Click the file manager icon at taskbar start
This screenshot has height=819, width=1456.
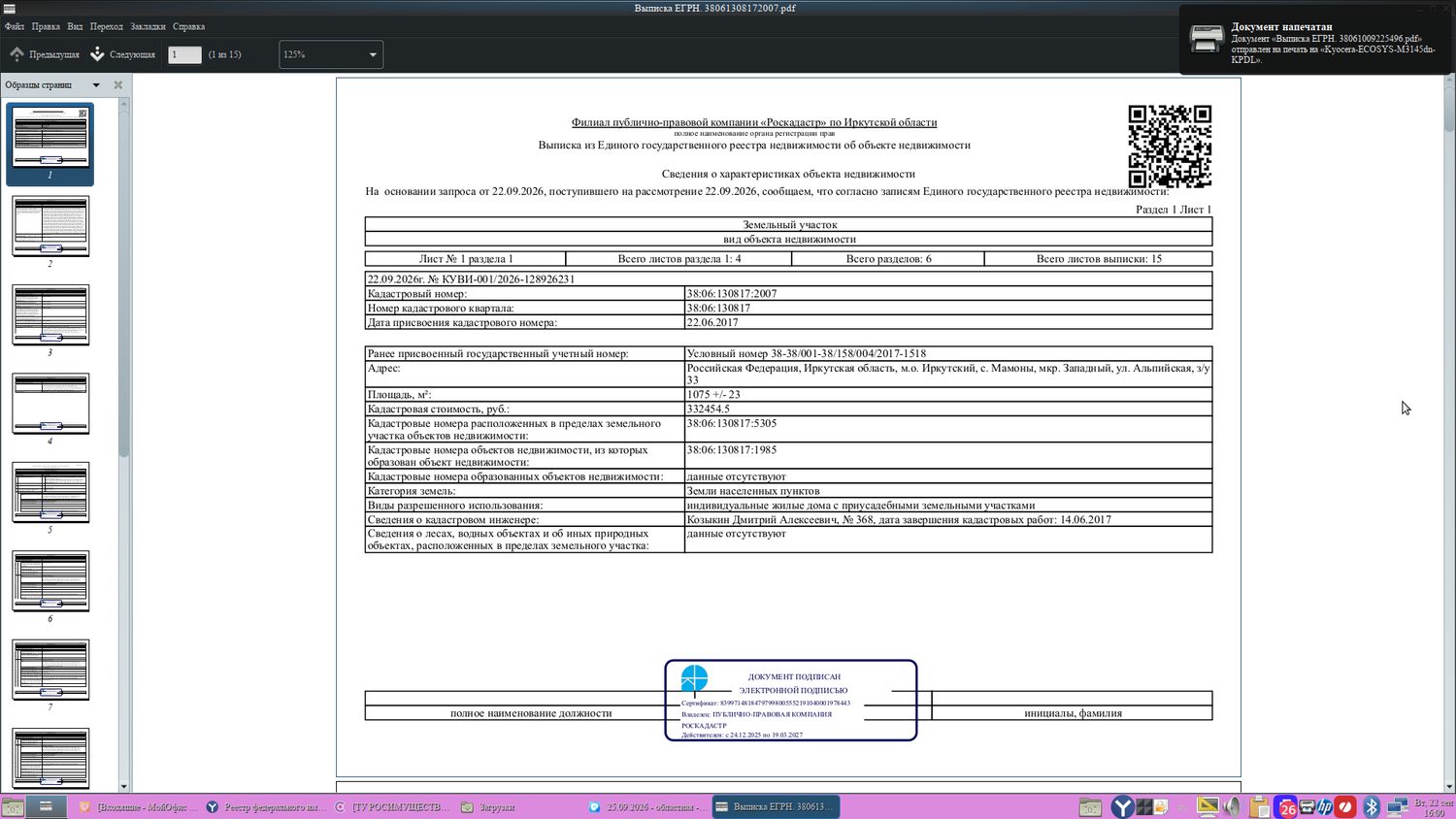click(13, 806)
